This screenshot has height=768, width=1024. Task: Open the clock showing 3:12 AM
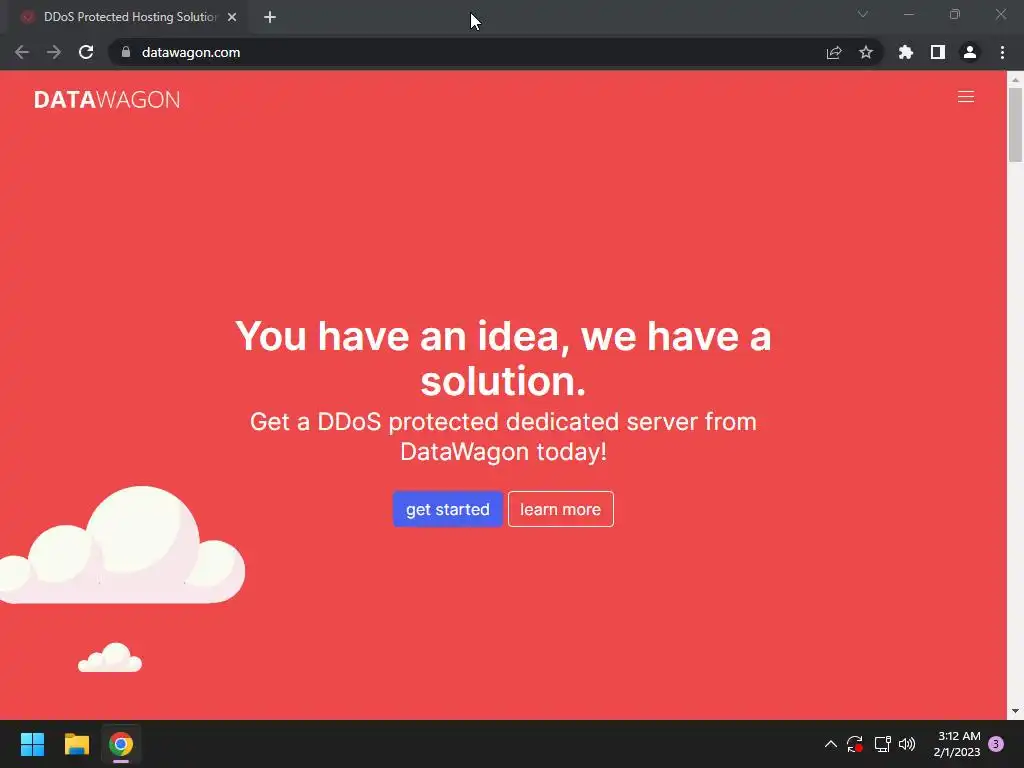click(957, 744)
